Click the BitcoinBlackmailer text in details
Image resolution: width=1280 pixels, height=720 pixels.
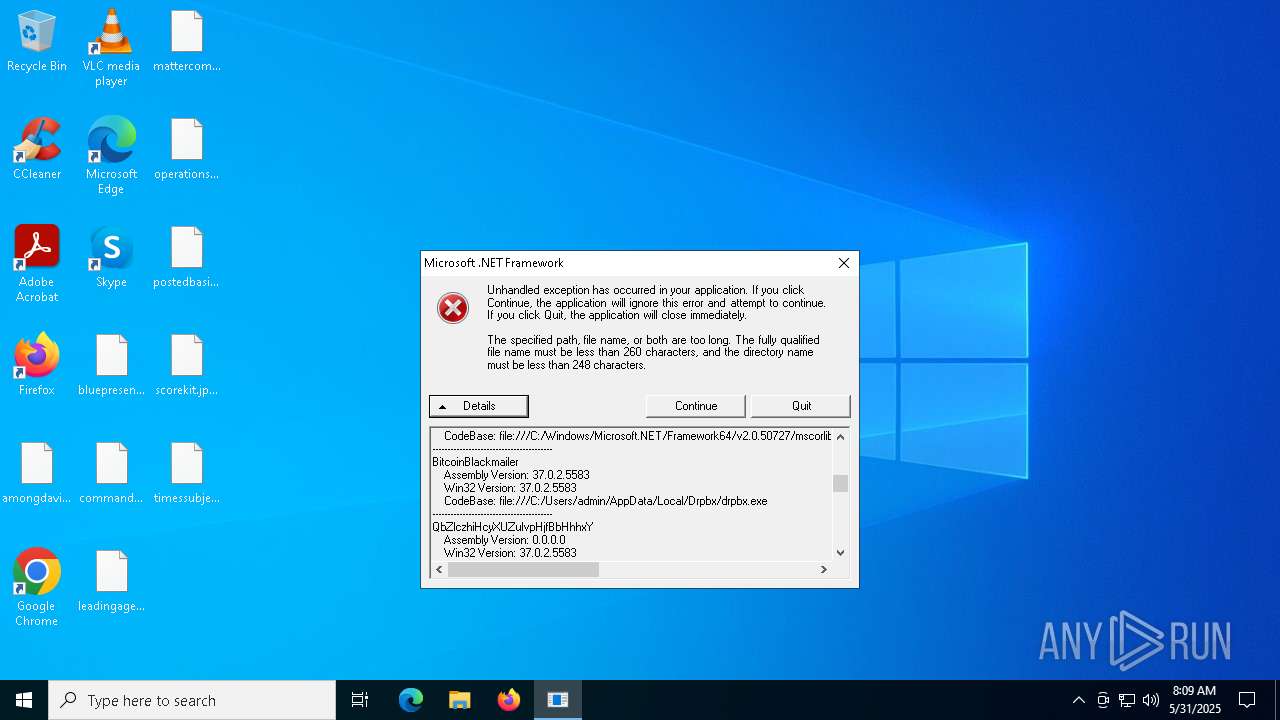(x=475, y=463)
